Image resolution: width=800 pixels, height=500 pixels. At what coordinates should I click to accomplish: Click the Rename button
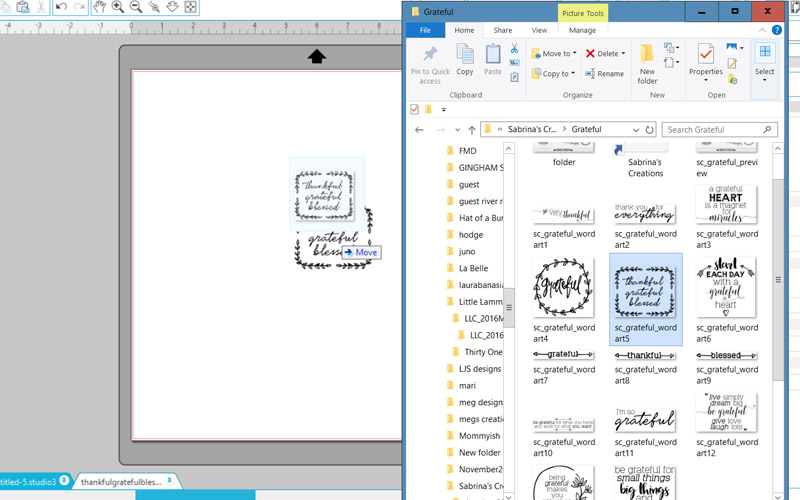605,73
